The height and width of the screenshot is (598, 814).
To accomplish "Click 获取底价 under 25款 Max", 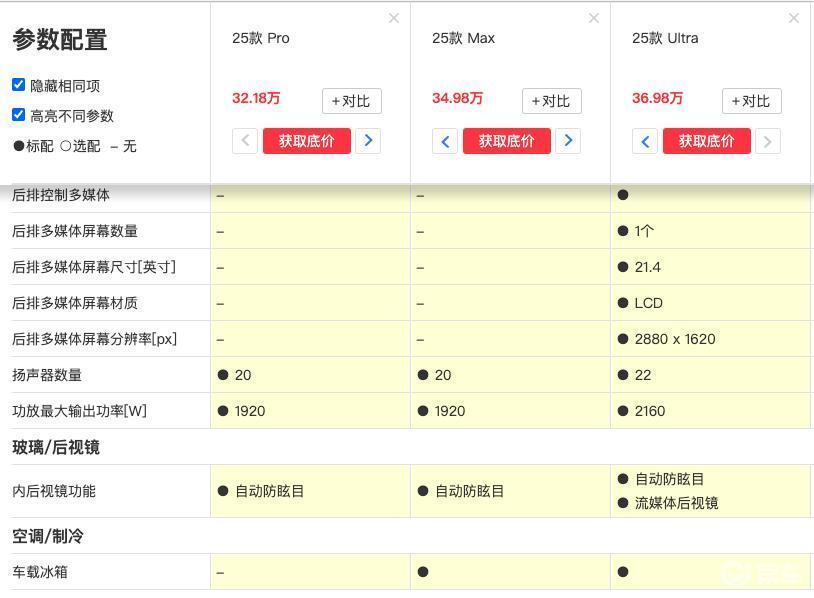I will 507,141.
